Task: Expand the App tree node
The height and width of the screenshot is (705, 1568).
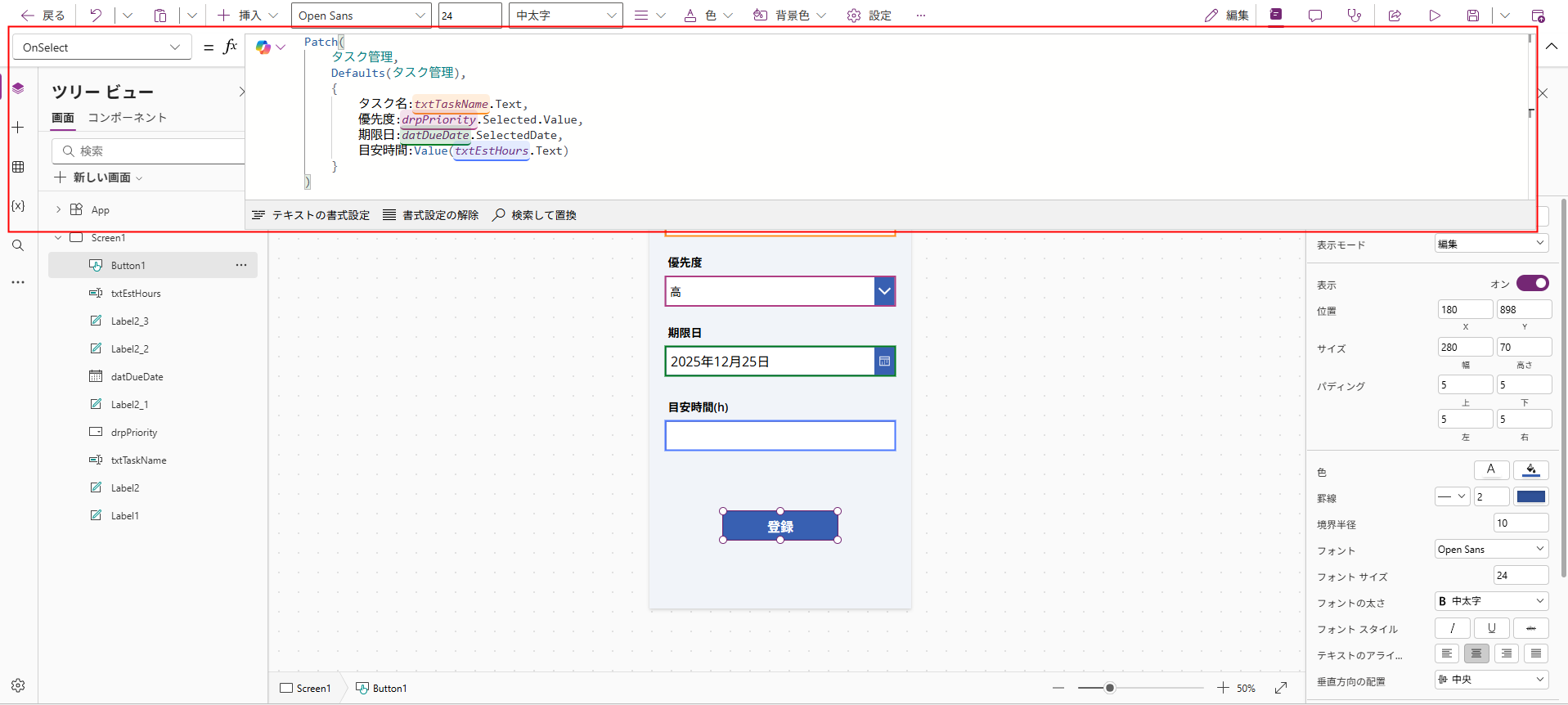Action: [58, 210]
